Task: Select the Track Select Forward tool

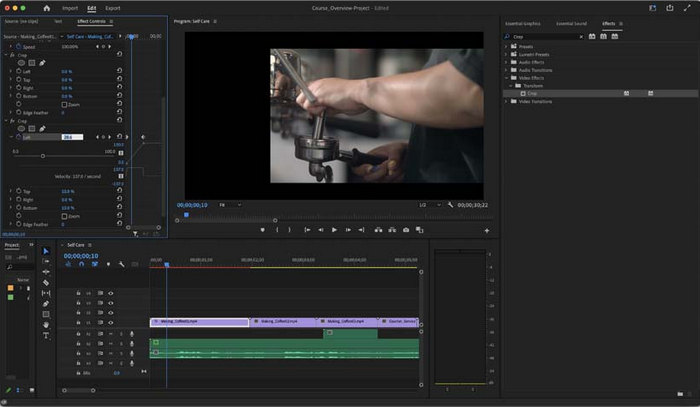Action: click(46, 262)
